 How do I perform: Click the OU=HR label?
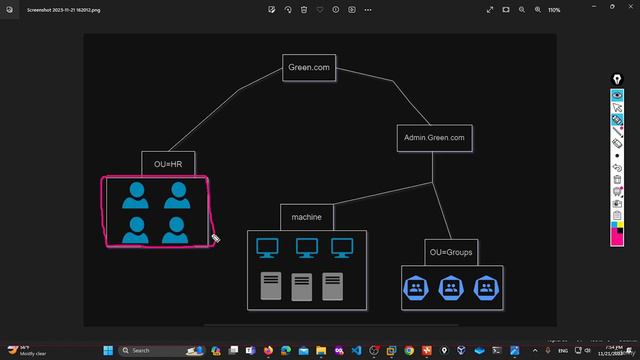(168, 164)
